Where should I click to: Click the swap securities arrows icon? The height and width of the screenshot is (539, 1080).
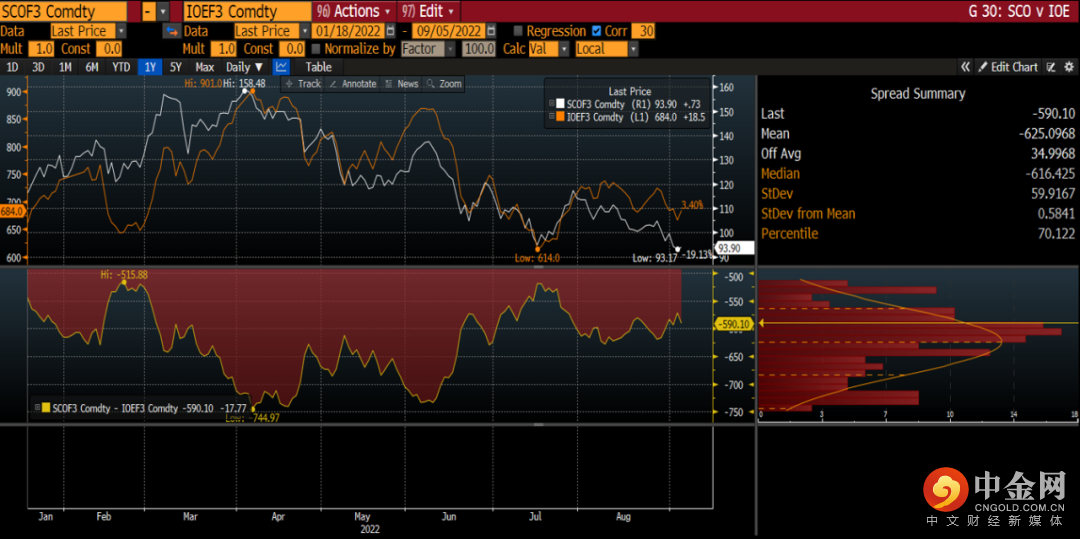click(171, 31)
